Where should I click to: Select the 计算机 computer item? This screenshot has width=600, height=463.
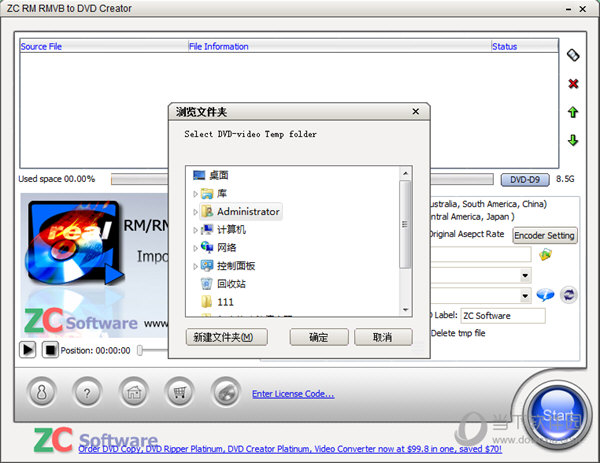231,230
